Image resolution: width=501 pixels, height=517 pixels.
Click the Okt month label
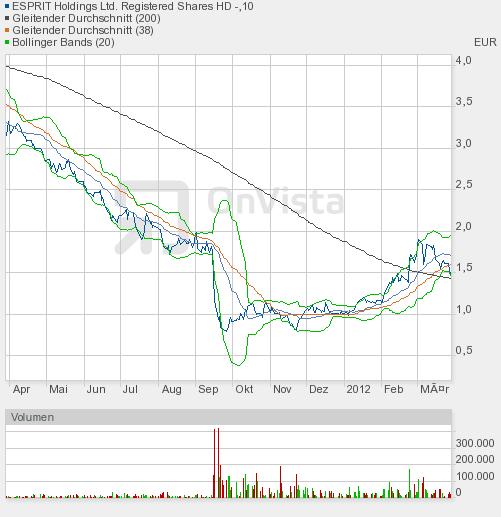point(244,389)
